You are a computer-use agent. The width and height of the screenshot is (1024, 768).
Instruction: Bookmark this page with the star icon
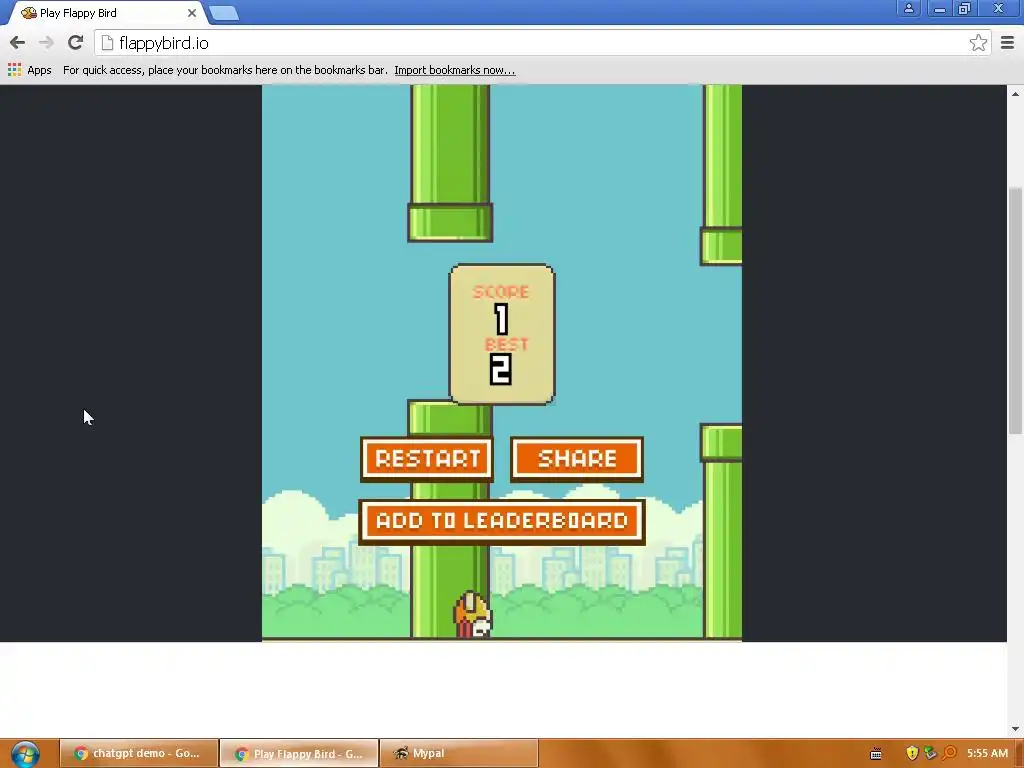[978, 43]
